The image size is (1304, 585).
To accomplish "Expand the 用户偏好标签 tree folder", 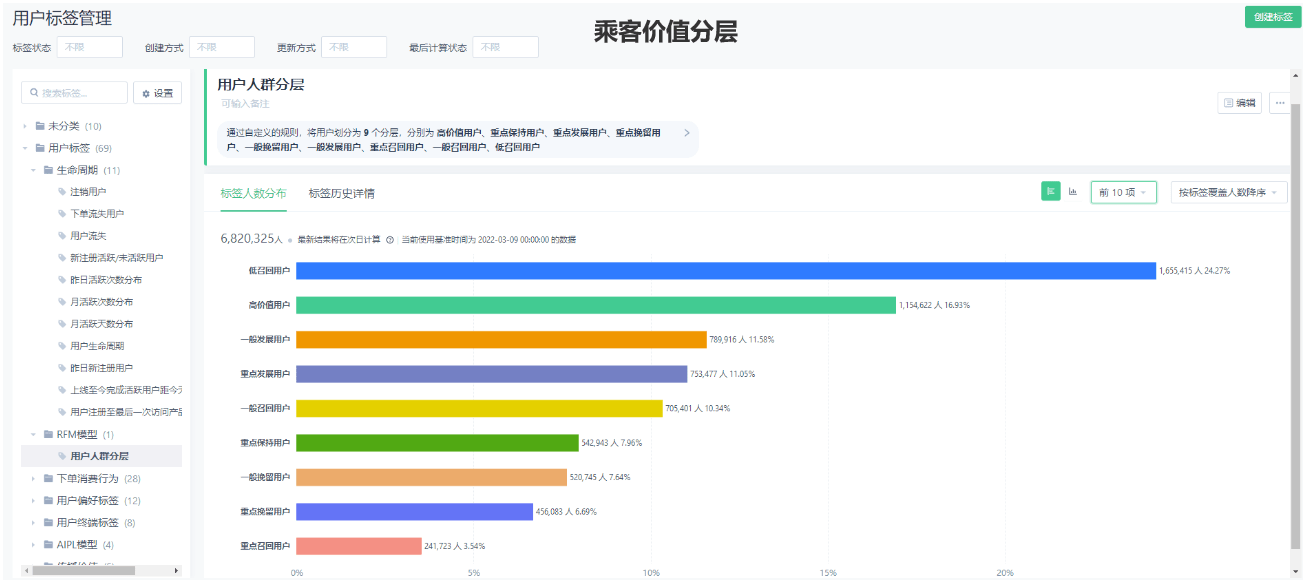I will [33, 501].
